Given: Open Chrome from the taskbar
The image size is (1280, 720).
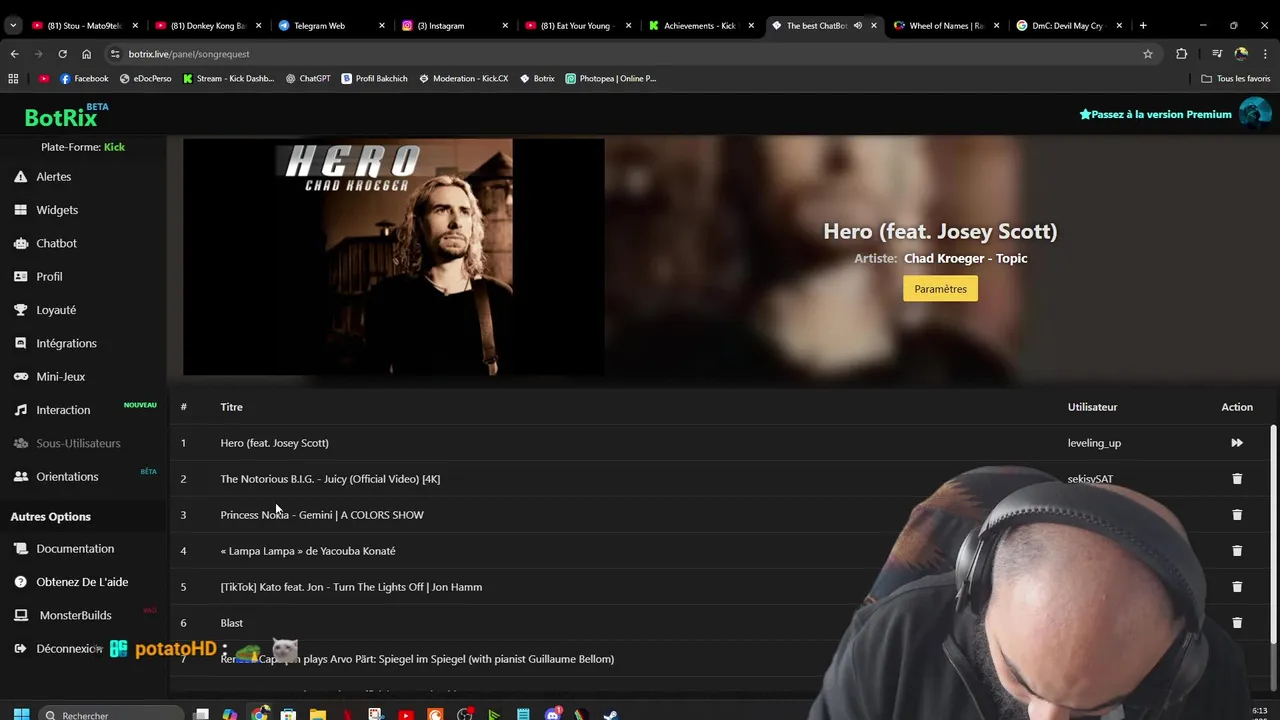Looking at the screenshot, I should point(260,714).
